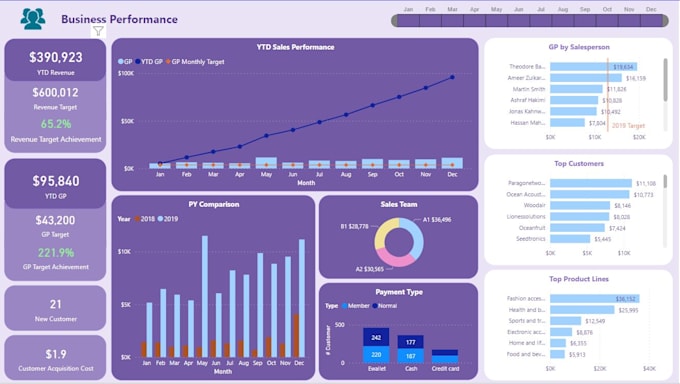This screenshot has width=680, height=384.
Task: Click the GP legend marker
Action: 121,62
